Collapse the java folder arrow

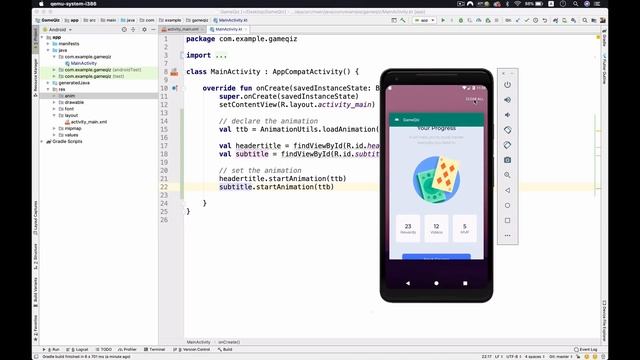tap(48, 50)
